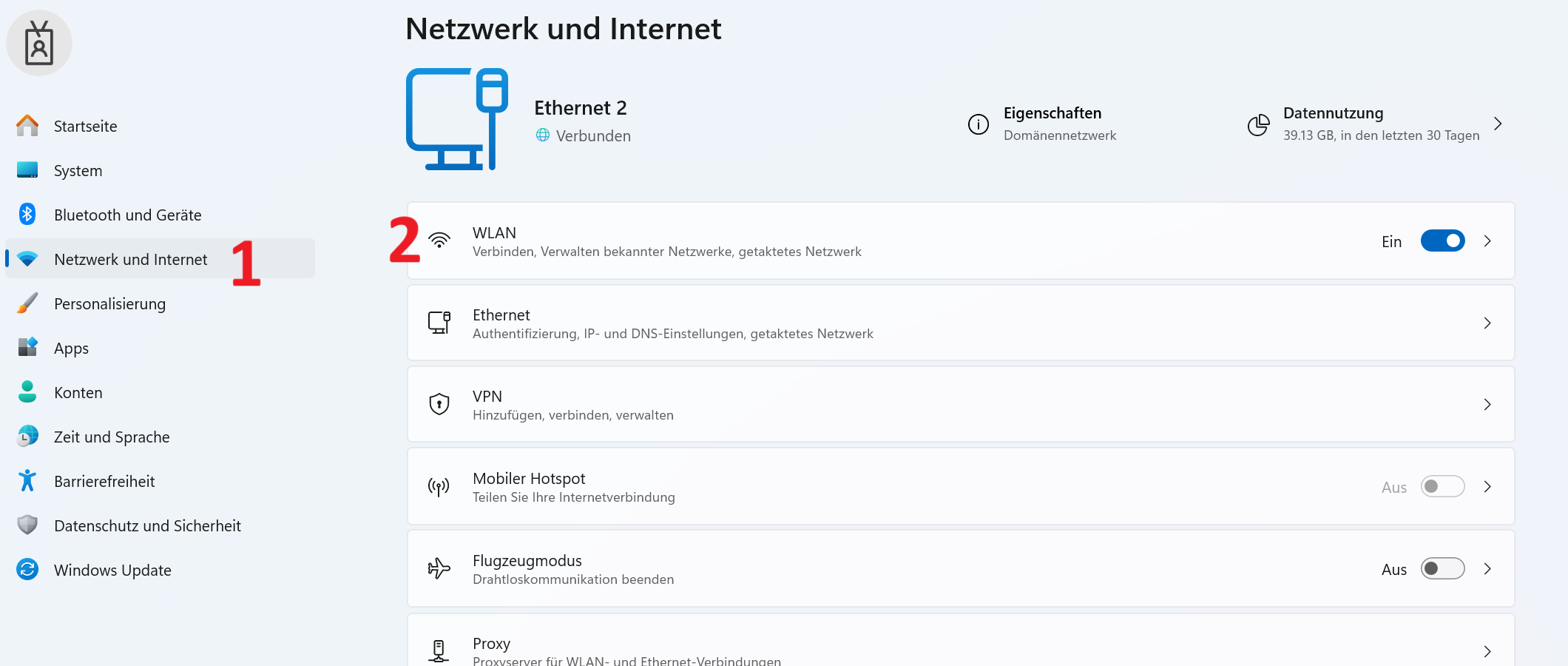Select the Startseite home entry

(x=85, y=127)
